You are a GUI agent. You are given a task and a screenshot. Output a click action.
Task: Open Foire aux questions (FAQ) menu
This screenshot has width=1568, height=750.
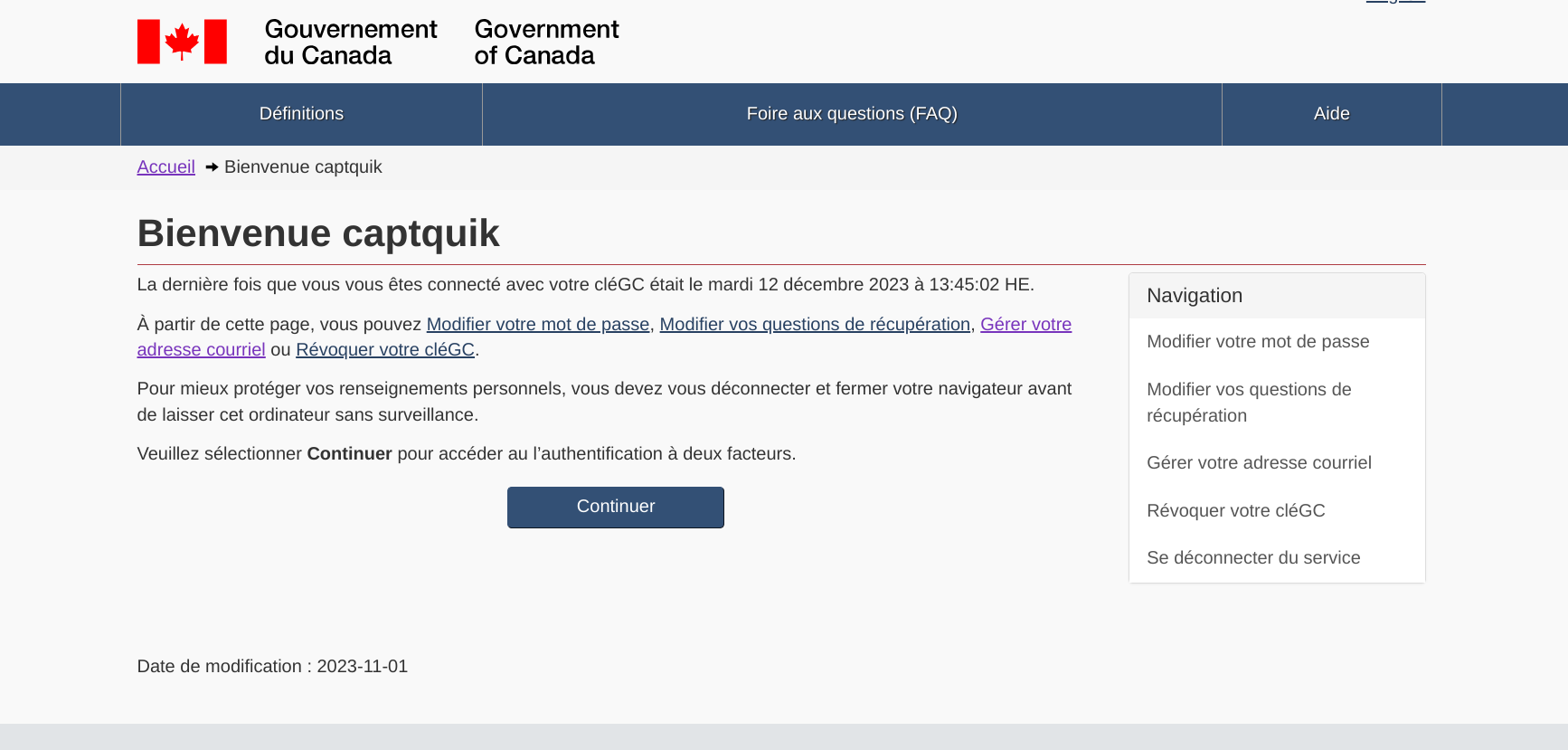(851, 114)
